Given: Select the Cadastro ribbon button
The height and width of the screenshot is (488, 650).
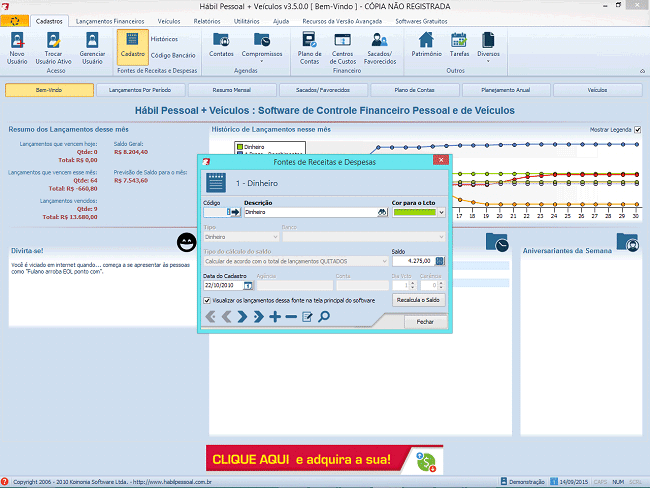Looking at the screenshot, I should click(x=133, y=46).
